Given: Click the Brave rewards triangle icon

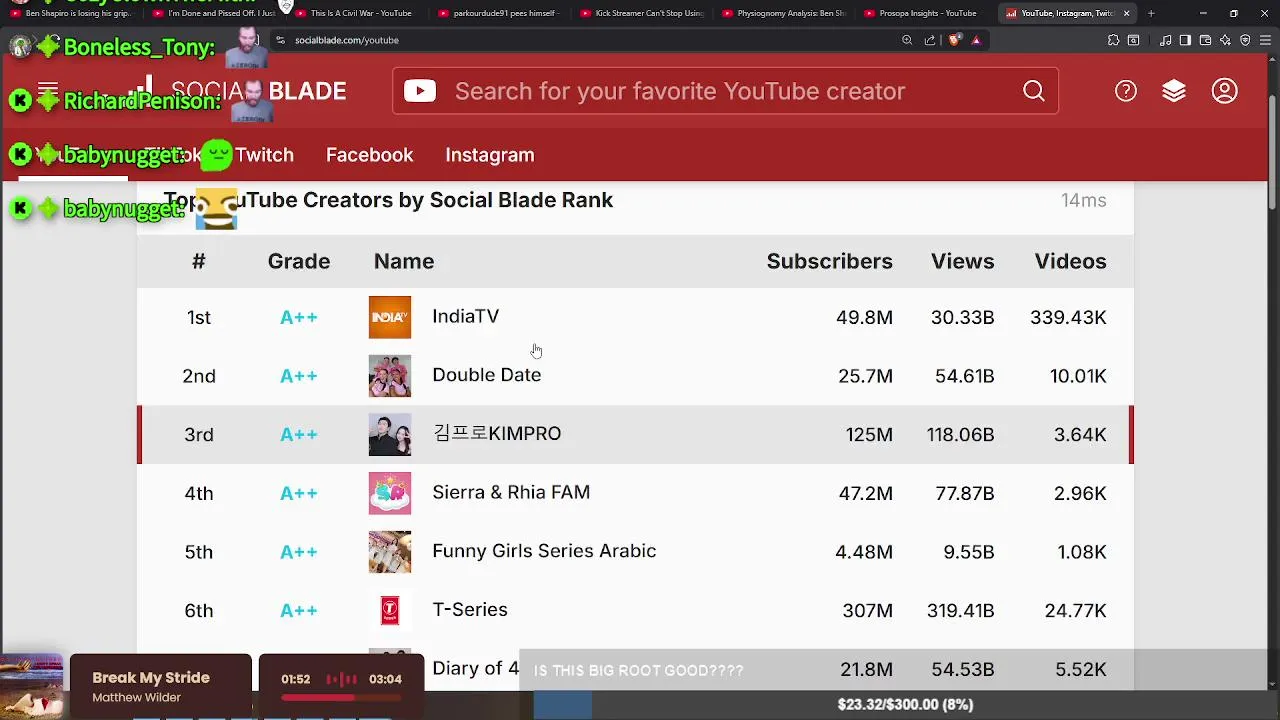Looking at the screenshot, I should tap(976, 40).
